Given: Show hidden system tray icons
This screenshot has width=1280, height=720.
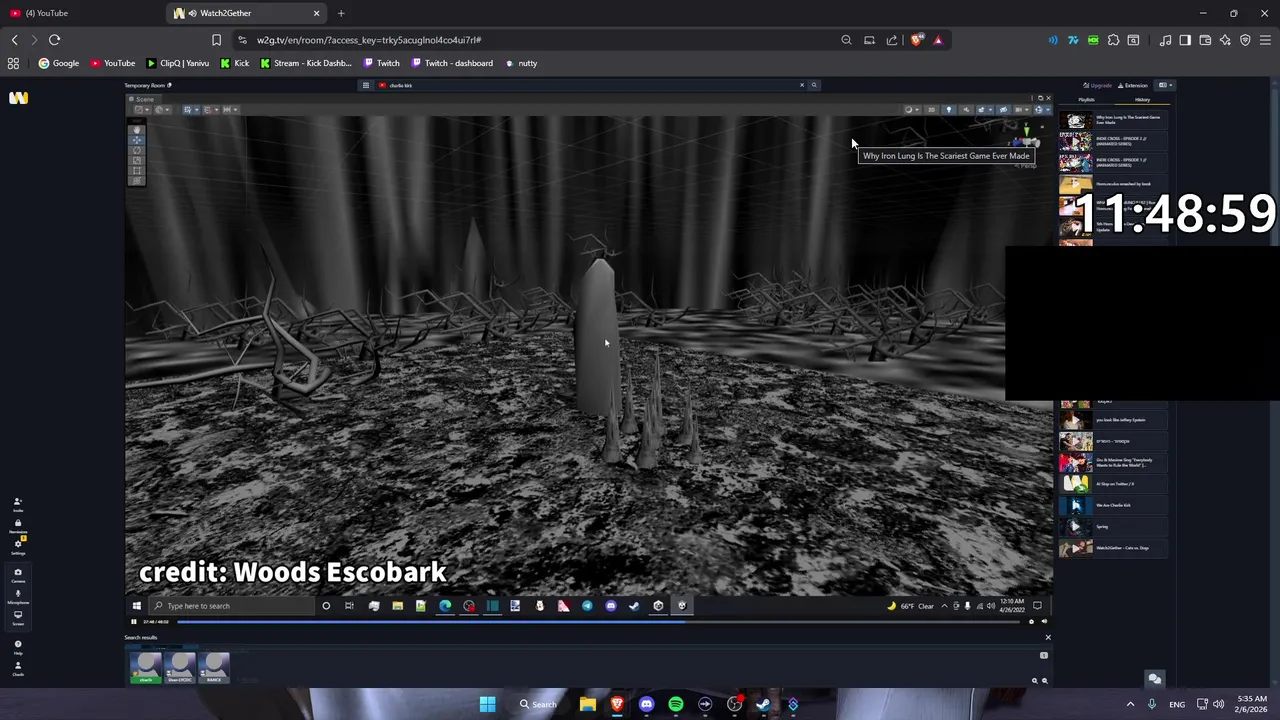Looking at the screenshot, I should point(1130,704).
